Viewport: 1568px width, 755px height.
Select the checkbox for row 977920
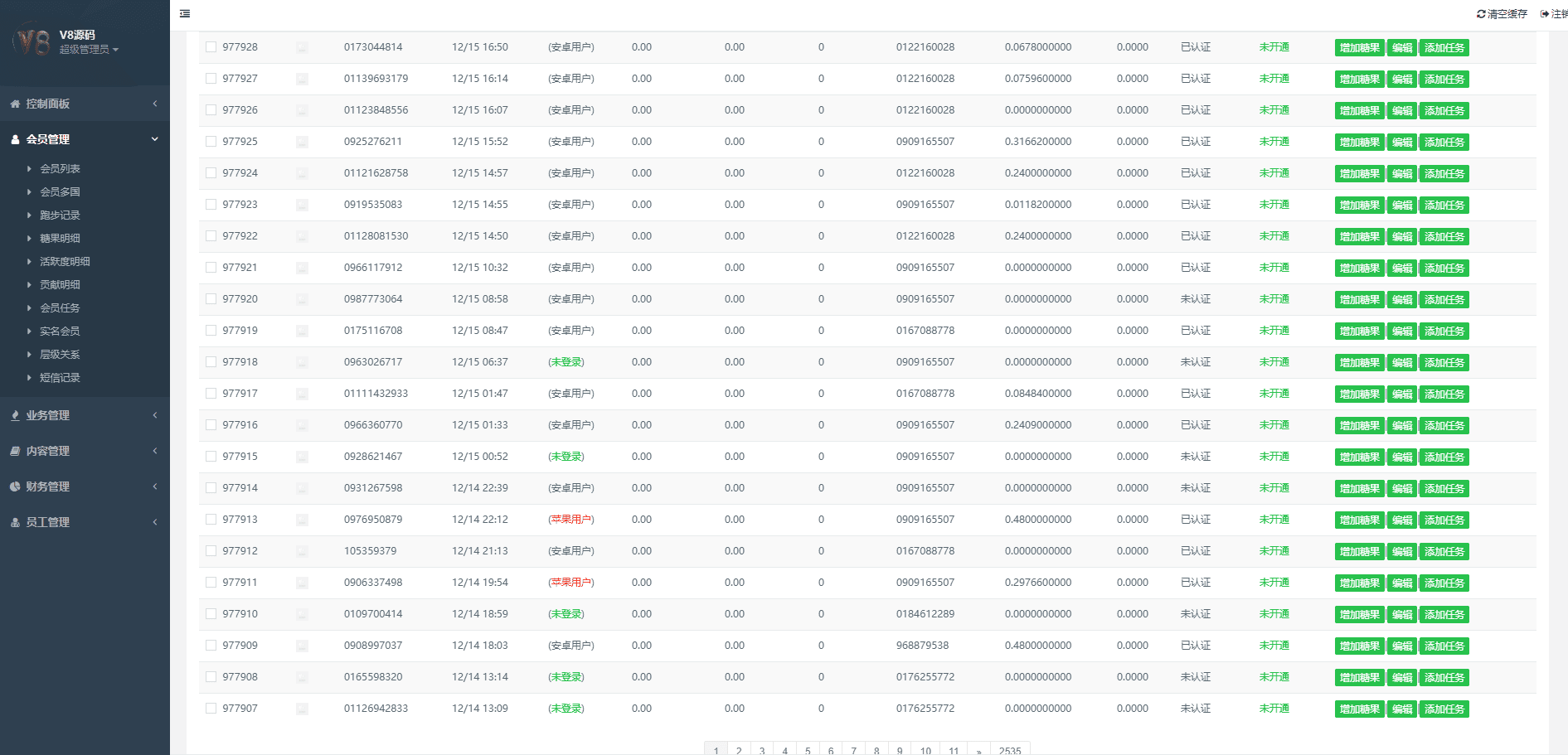[211, 299]
